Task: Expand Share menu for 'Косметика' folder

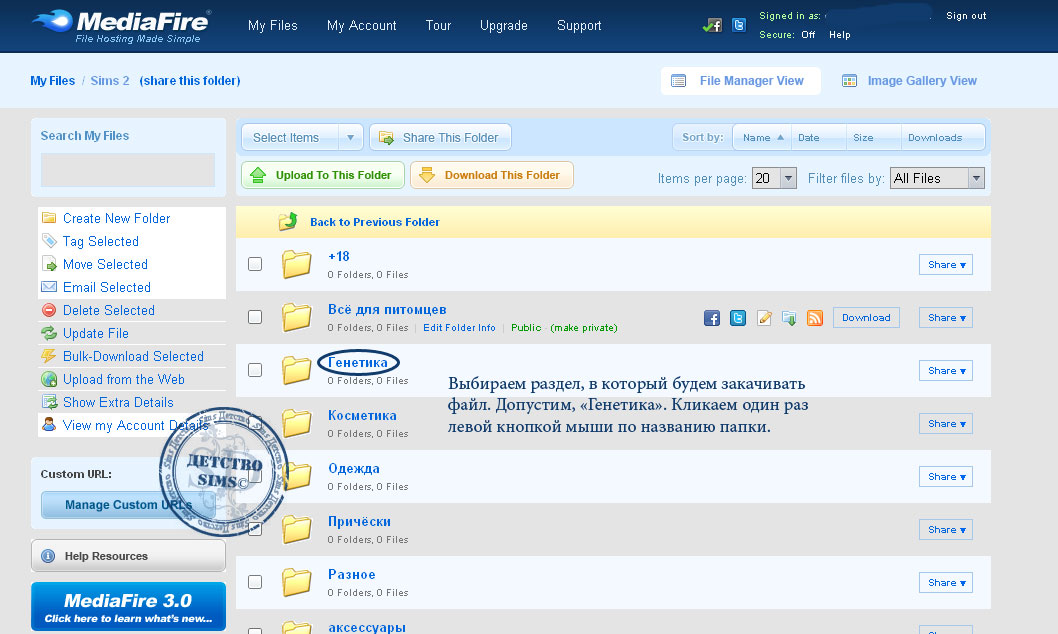Action: tap(946, 424)
